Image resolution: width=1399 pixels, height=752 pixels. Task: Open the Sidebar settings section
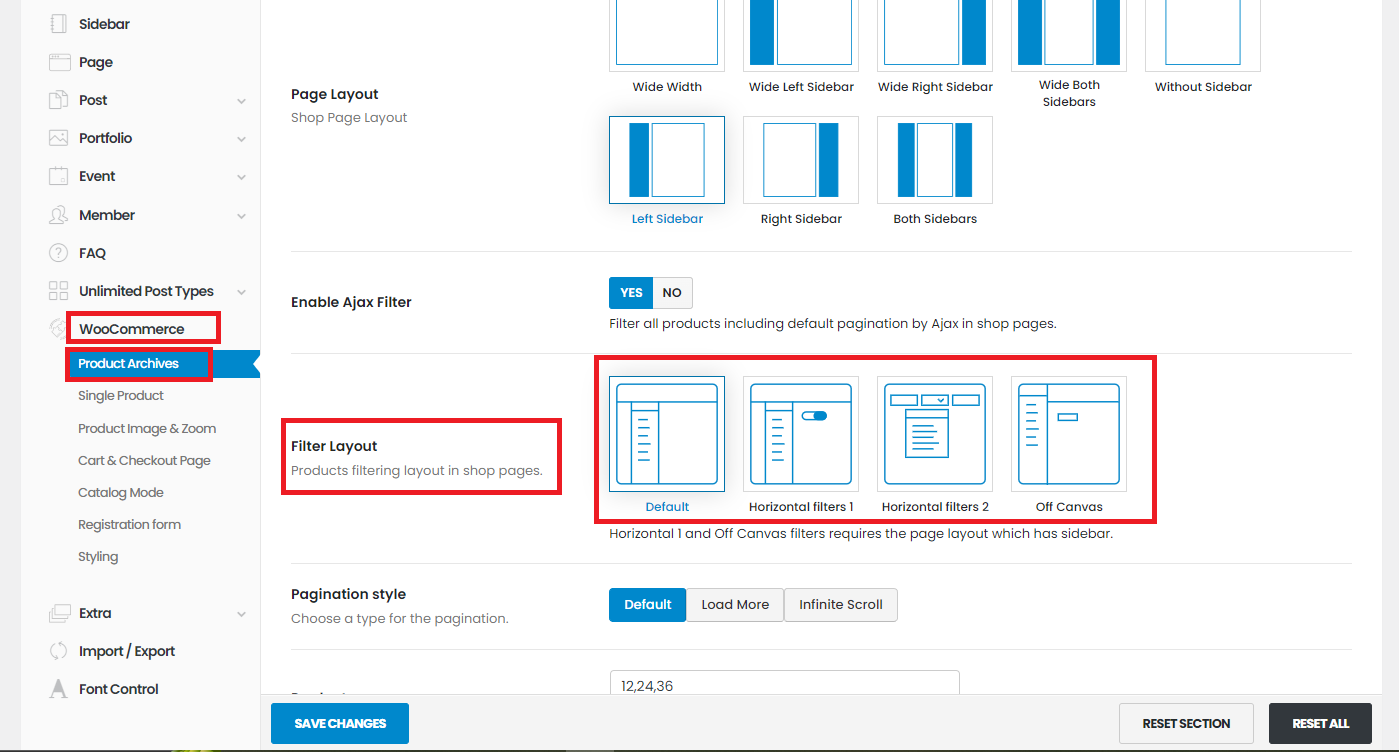[104, 24]
